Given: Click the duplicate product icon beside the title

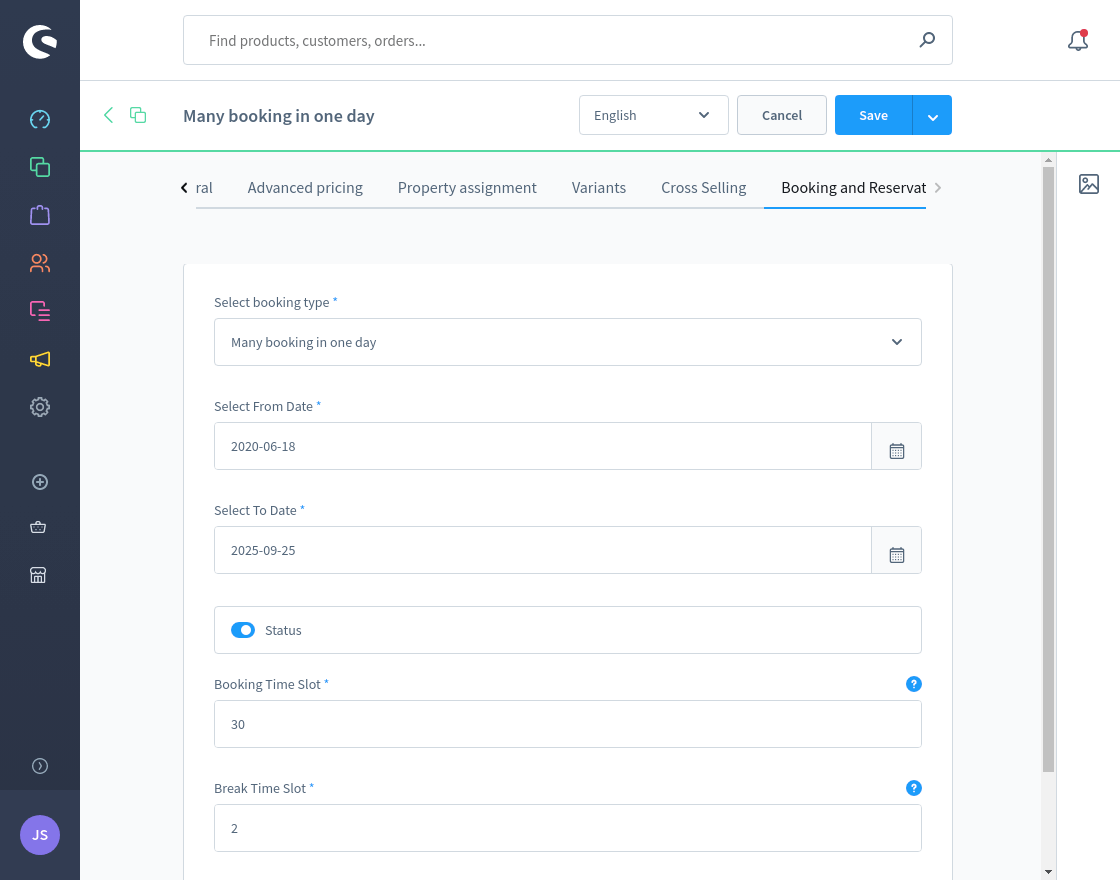Looking at the screenshot, I should 138,115.
